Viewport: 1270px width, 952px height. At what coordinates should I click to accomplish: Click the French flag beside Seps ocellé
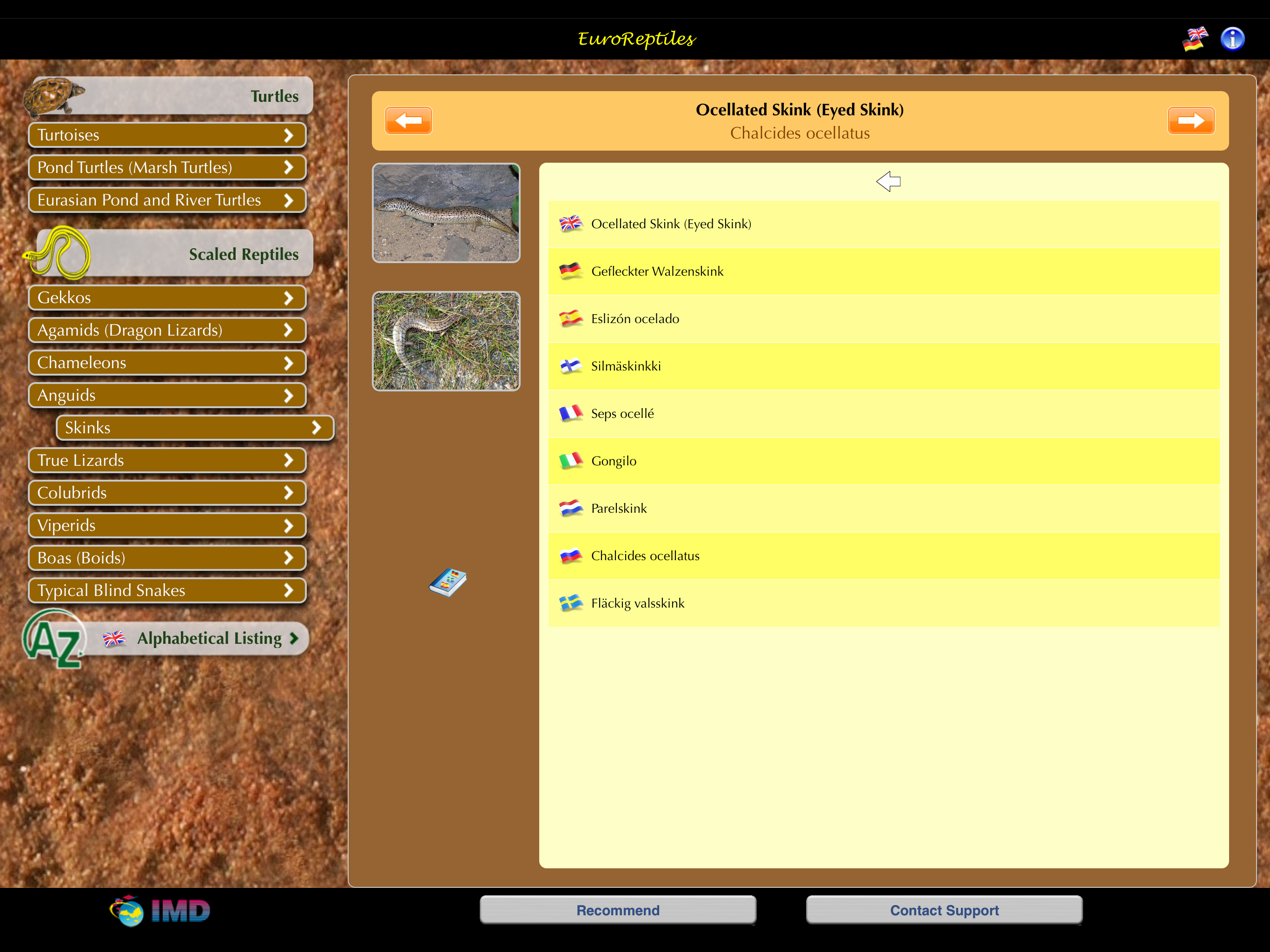click(571, 413)
